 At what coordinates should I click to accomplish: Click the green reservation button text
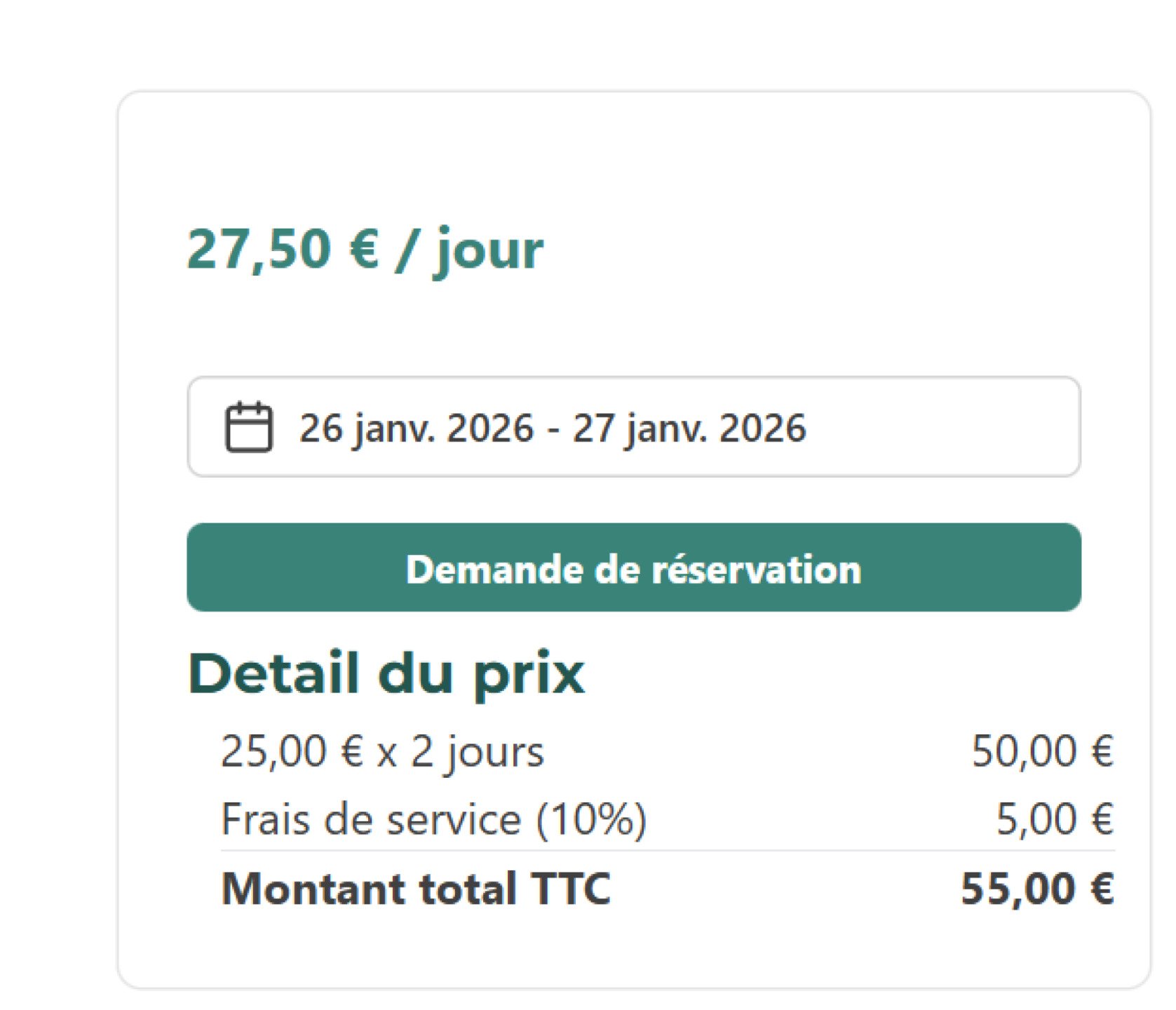pos(633,570)
